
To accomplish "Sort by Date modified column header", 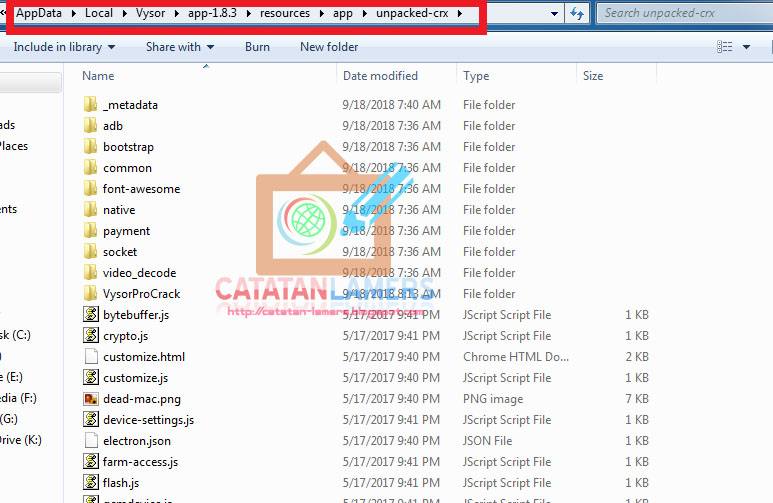I will coord(380,76).
